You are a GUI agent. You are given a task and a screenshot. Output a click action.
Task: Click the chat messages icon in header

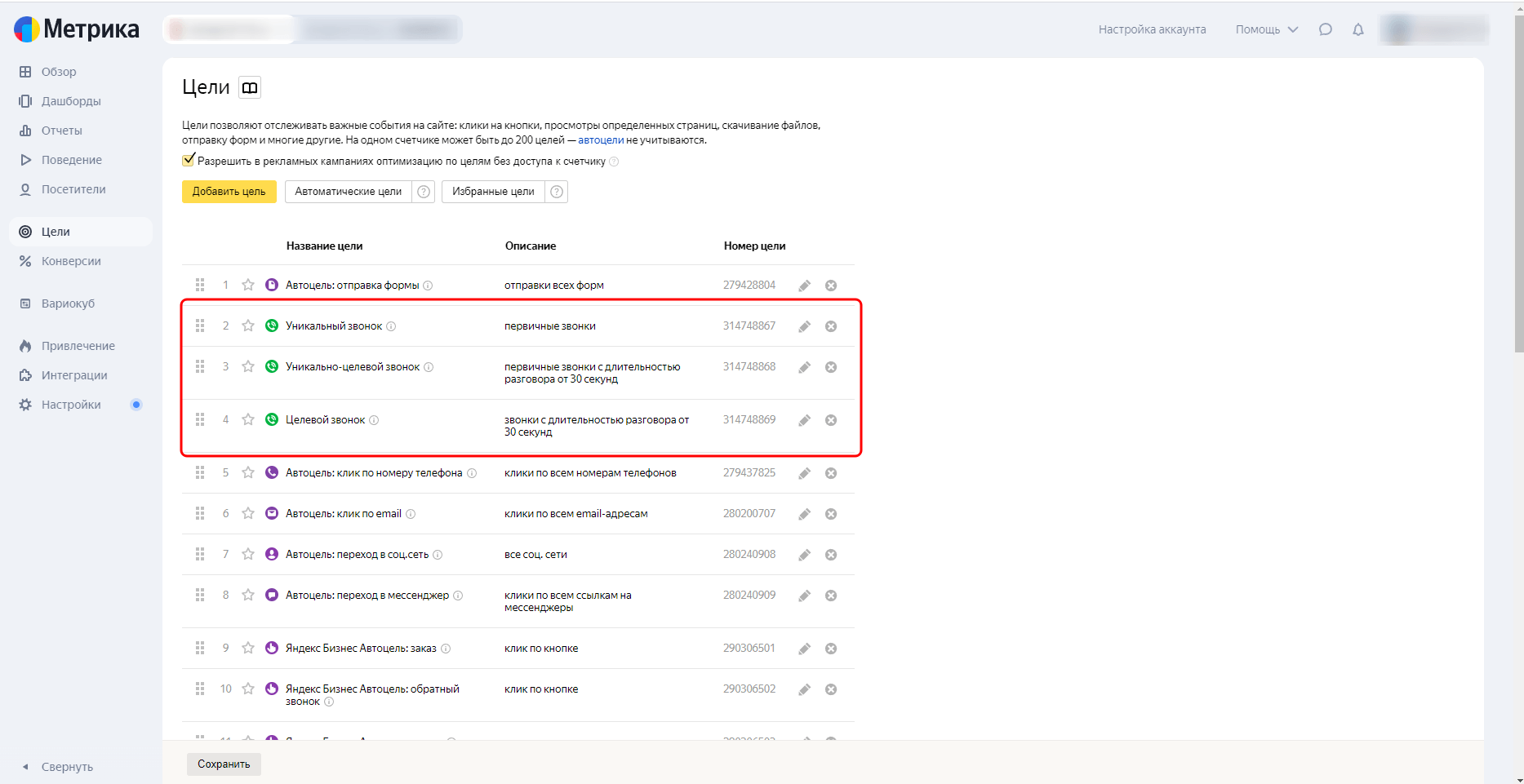pyautogui.click(x=1326, y=29)
